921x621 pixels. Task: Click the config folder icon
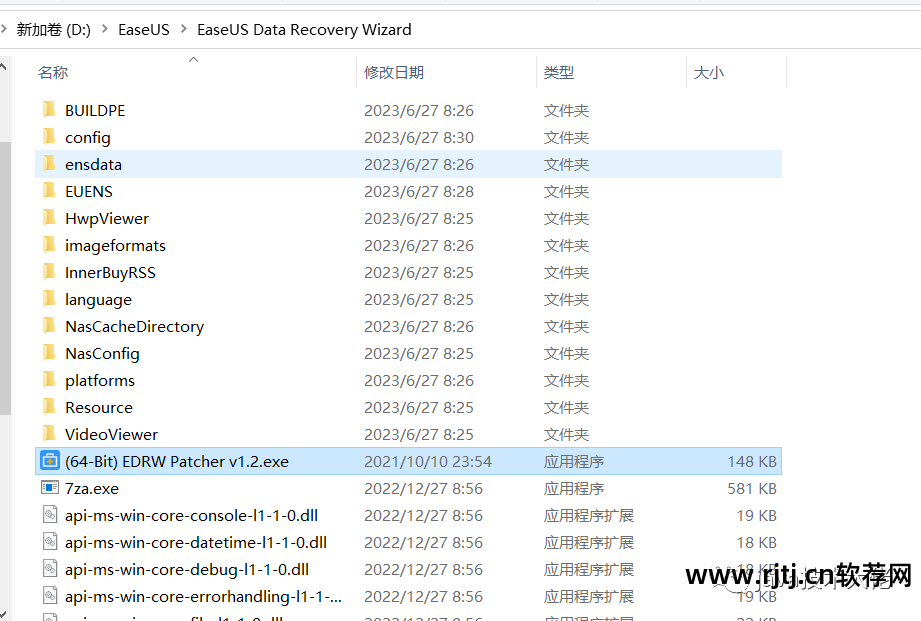[49, 136]
